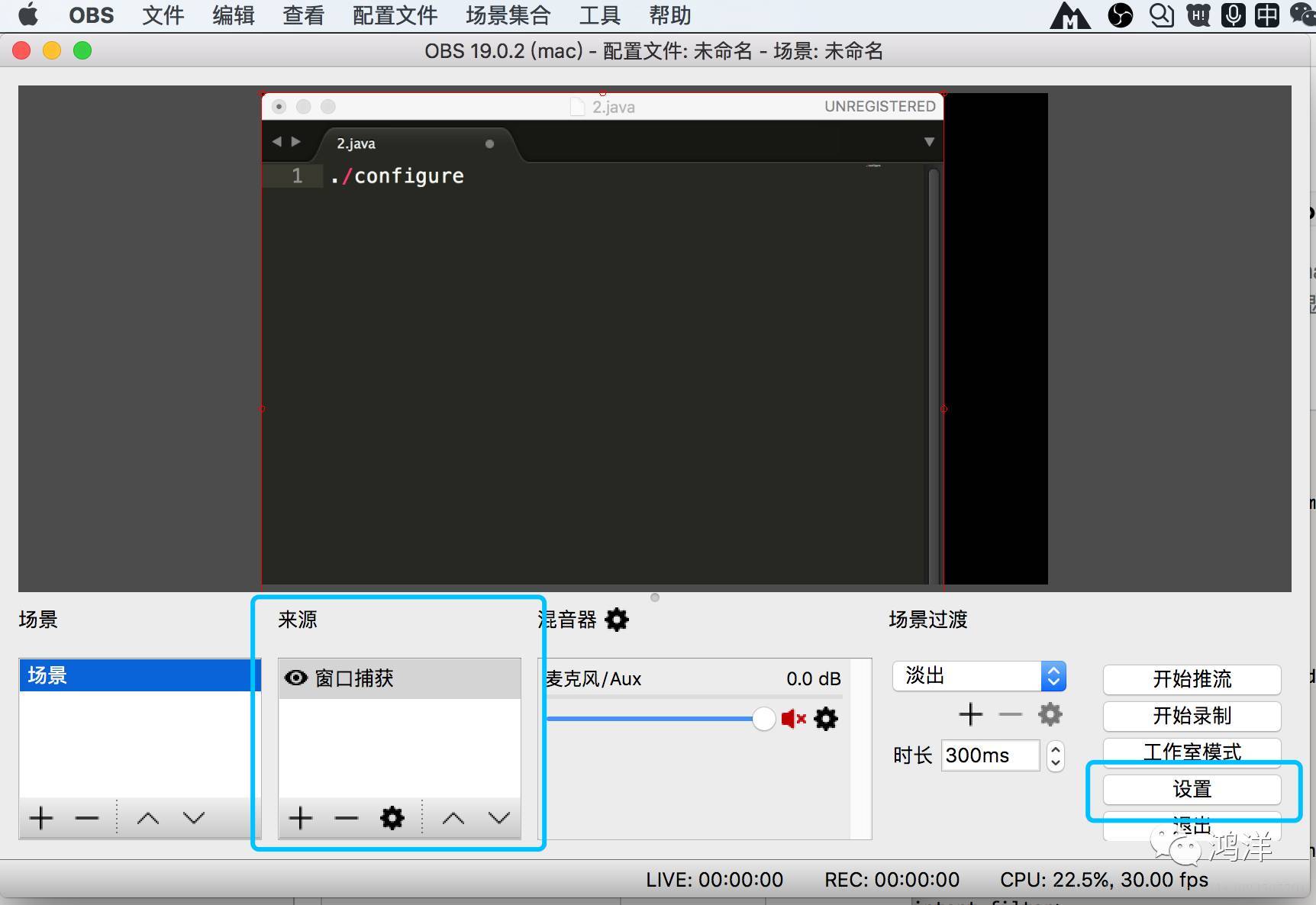Click the 麦克风/Aux volume slider
Image resolution: width=1316 pixels, height=905 pixels.
[661, 719]
